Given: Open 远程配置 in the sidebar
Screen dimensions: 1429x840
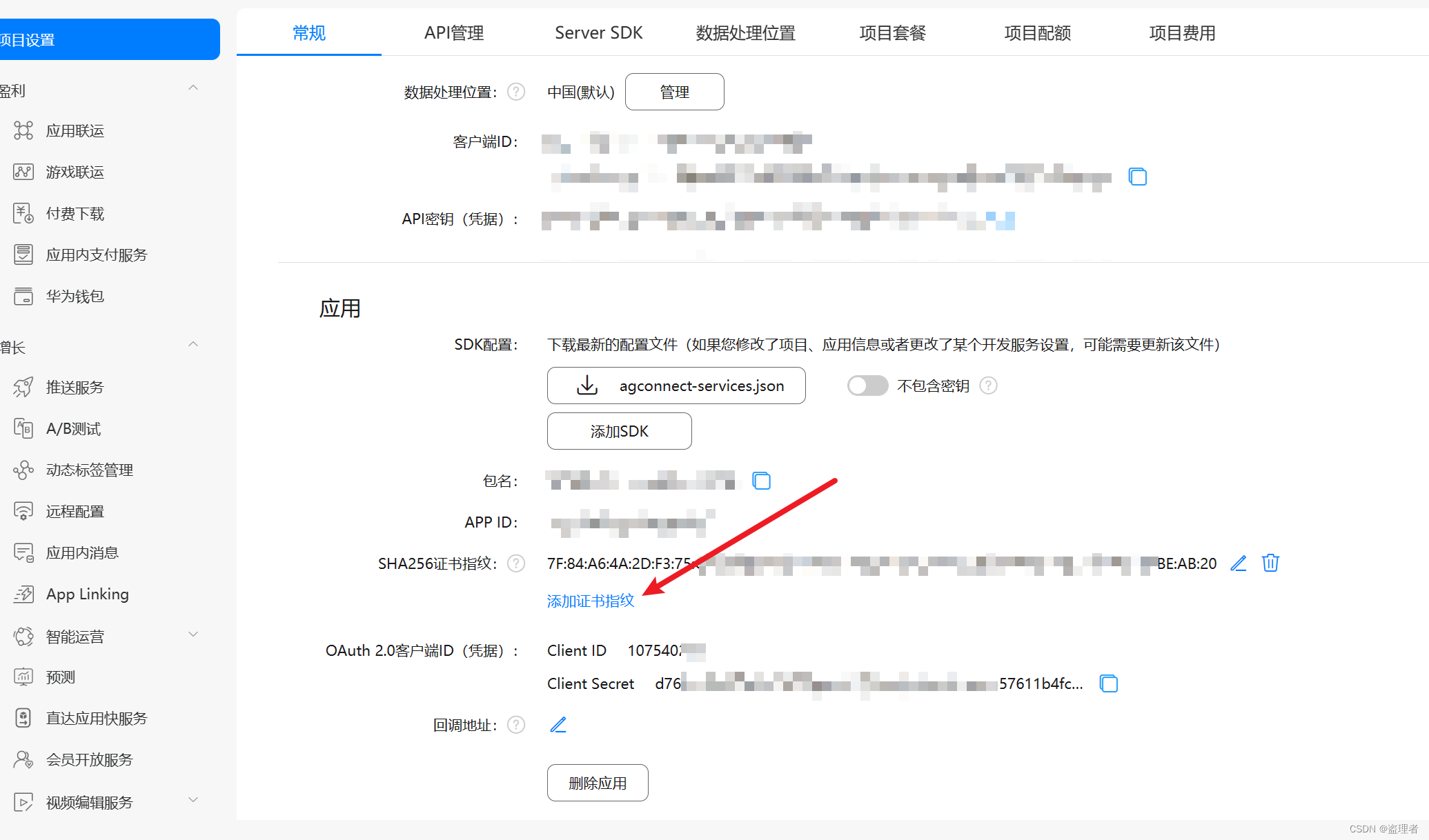Looking at the screenshot, I should point(75,512).
